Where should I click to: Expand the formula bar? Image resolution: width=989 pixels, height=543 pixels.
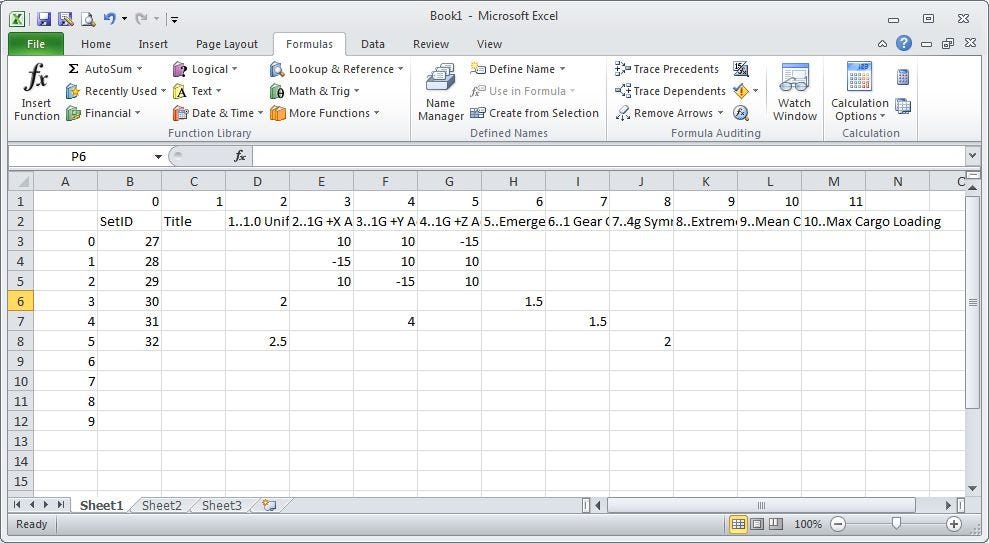pyautogui.click(x=972, y=156)
